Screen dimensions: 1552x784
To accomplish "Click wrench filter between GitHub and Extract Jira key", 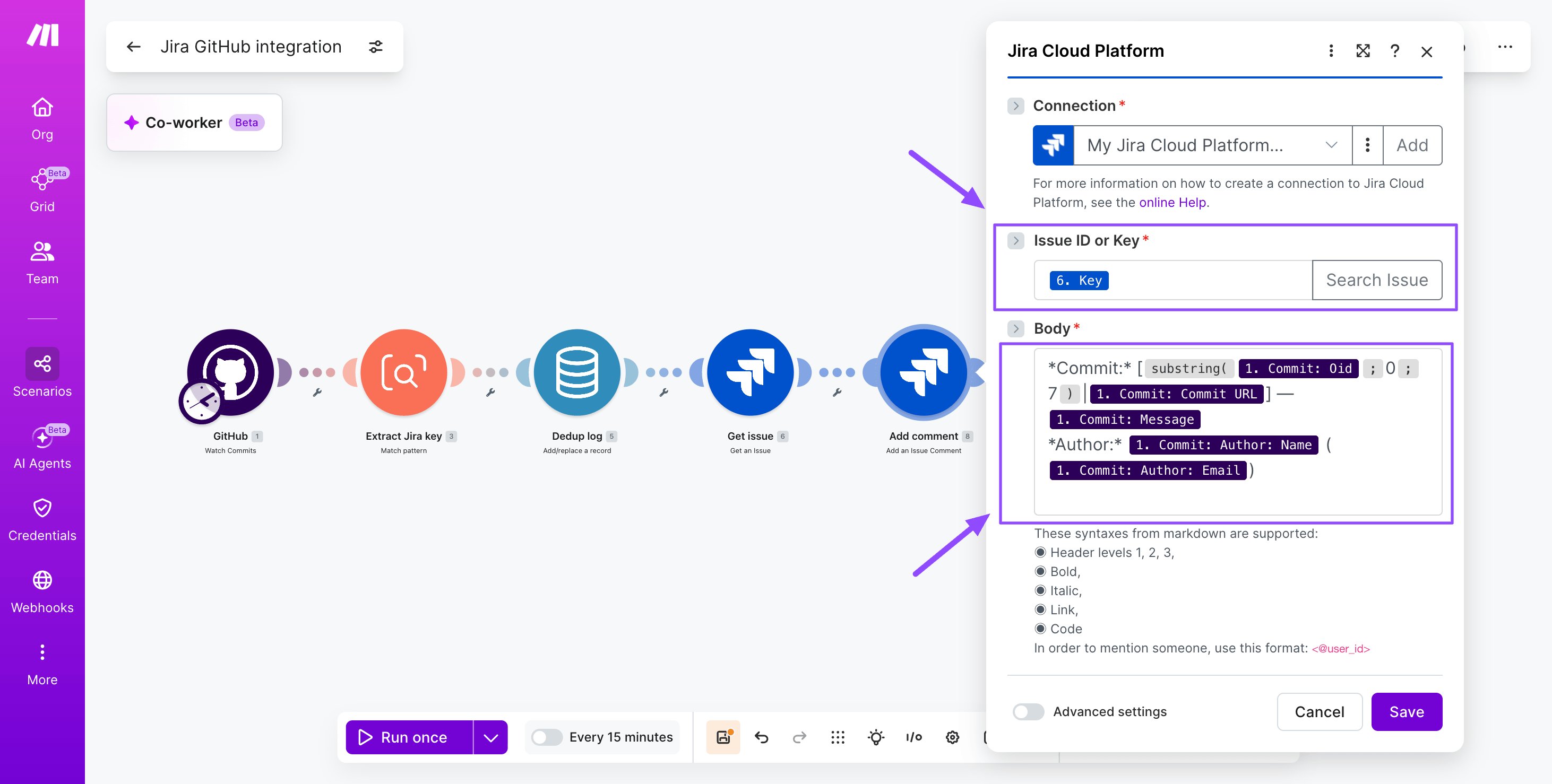I will (317, 393).
